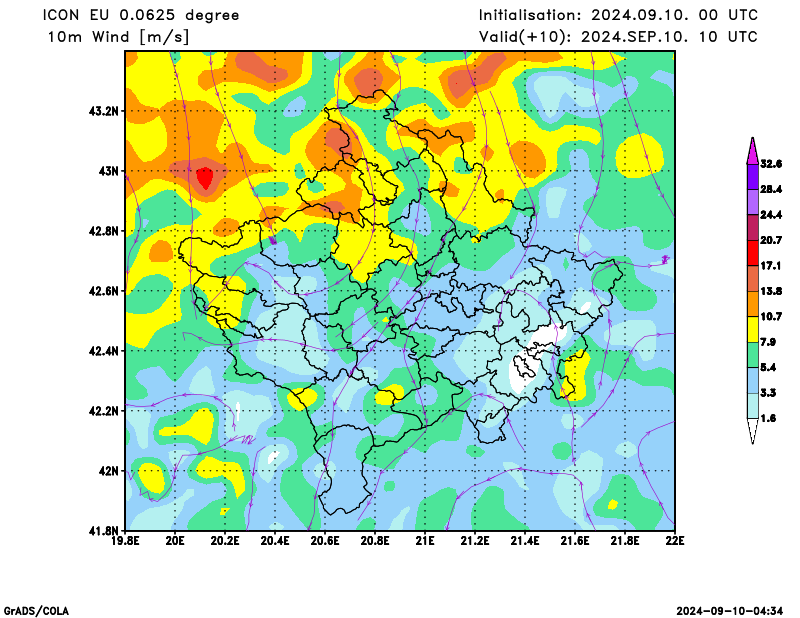This screenshot has width=800, height=618.
Task: Click the latitude label '42.8N'
Action: pos(104,231)
